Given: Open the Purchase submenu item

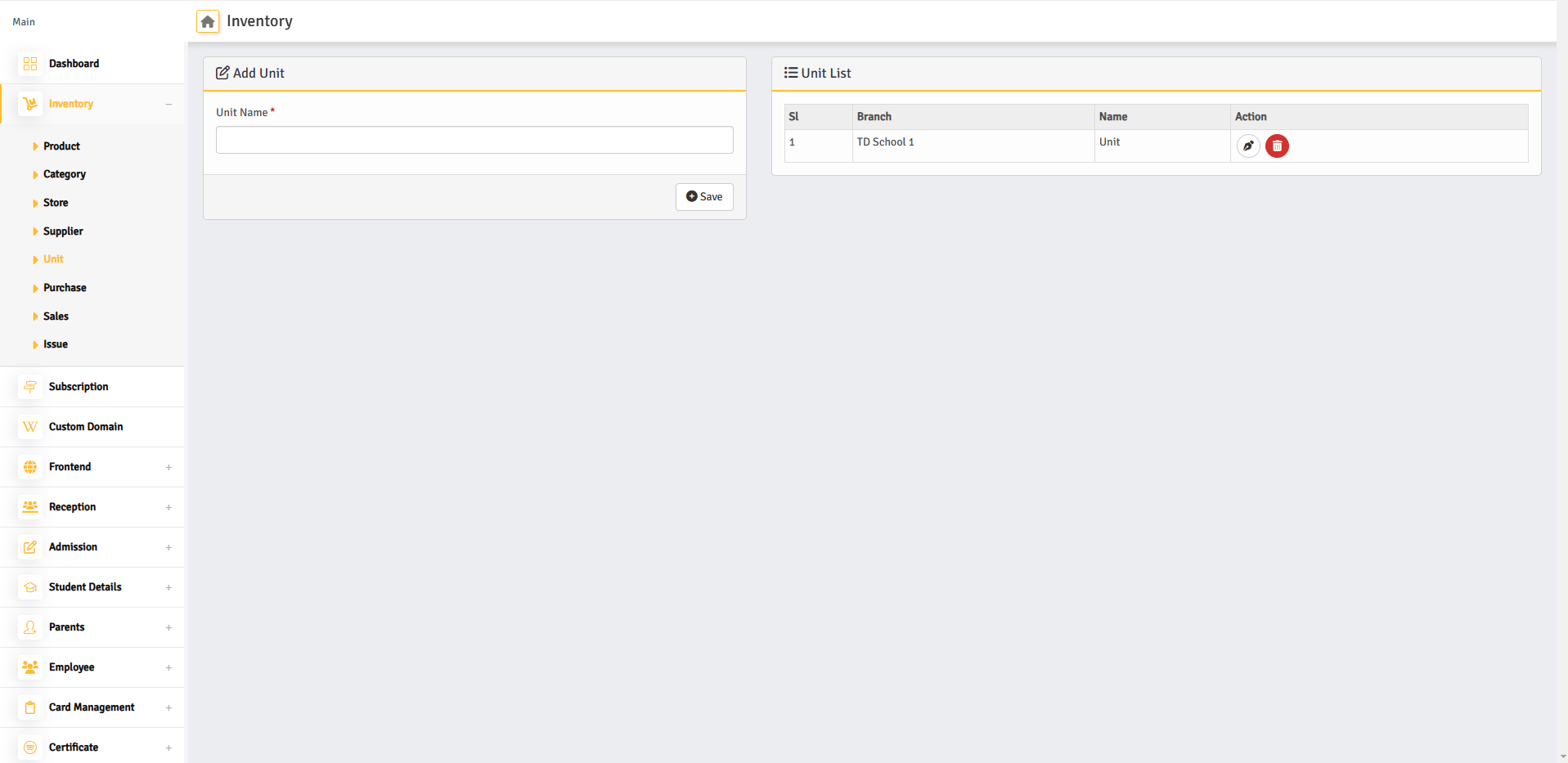Looking at the screenshot, I should [x=65, y=288].
